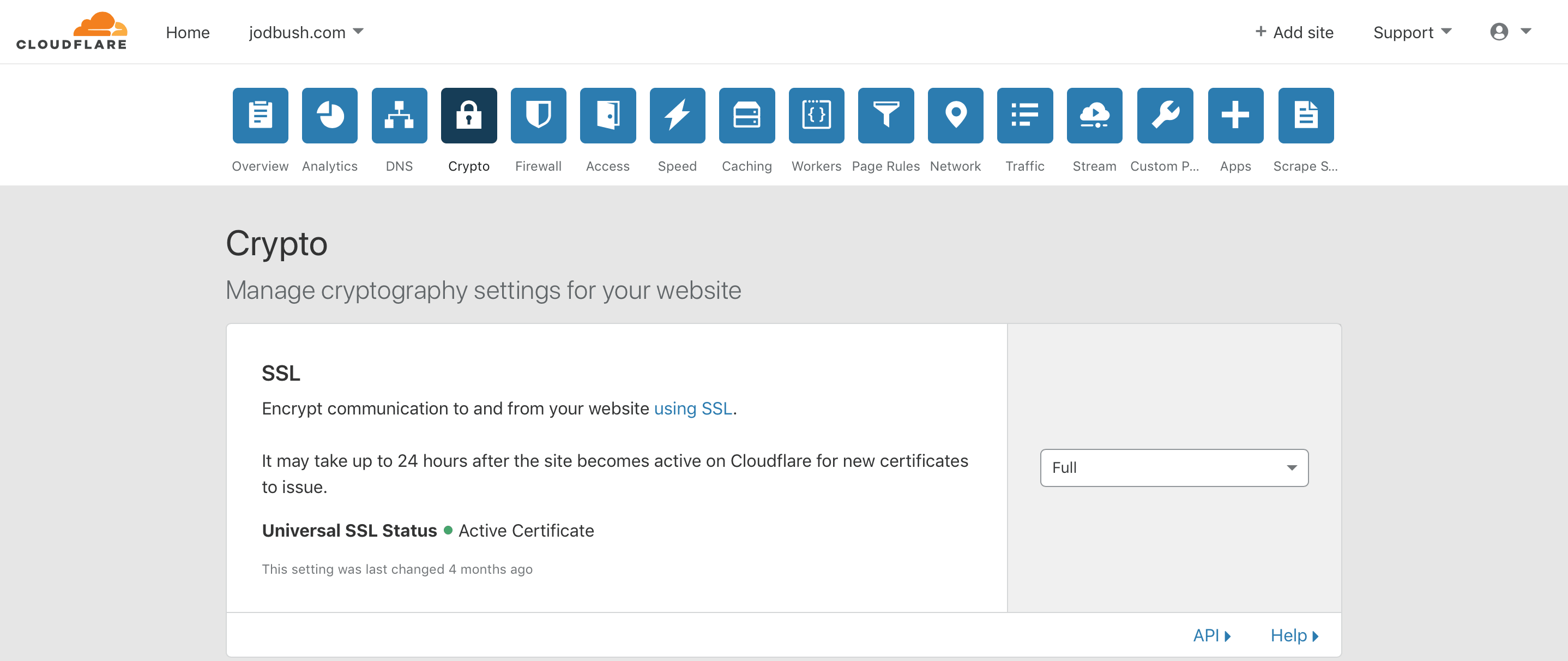Screen dimensions: 1568x661
Task: Open the Overview section icon
Action: point(260,116)
